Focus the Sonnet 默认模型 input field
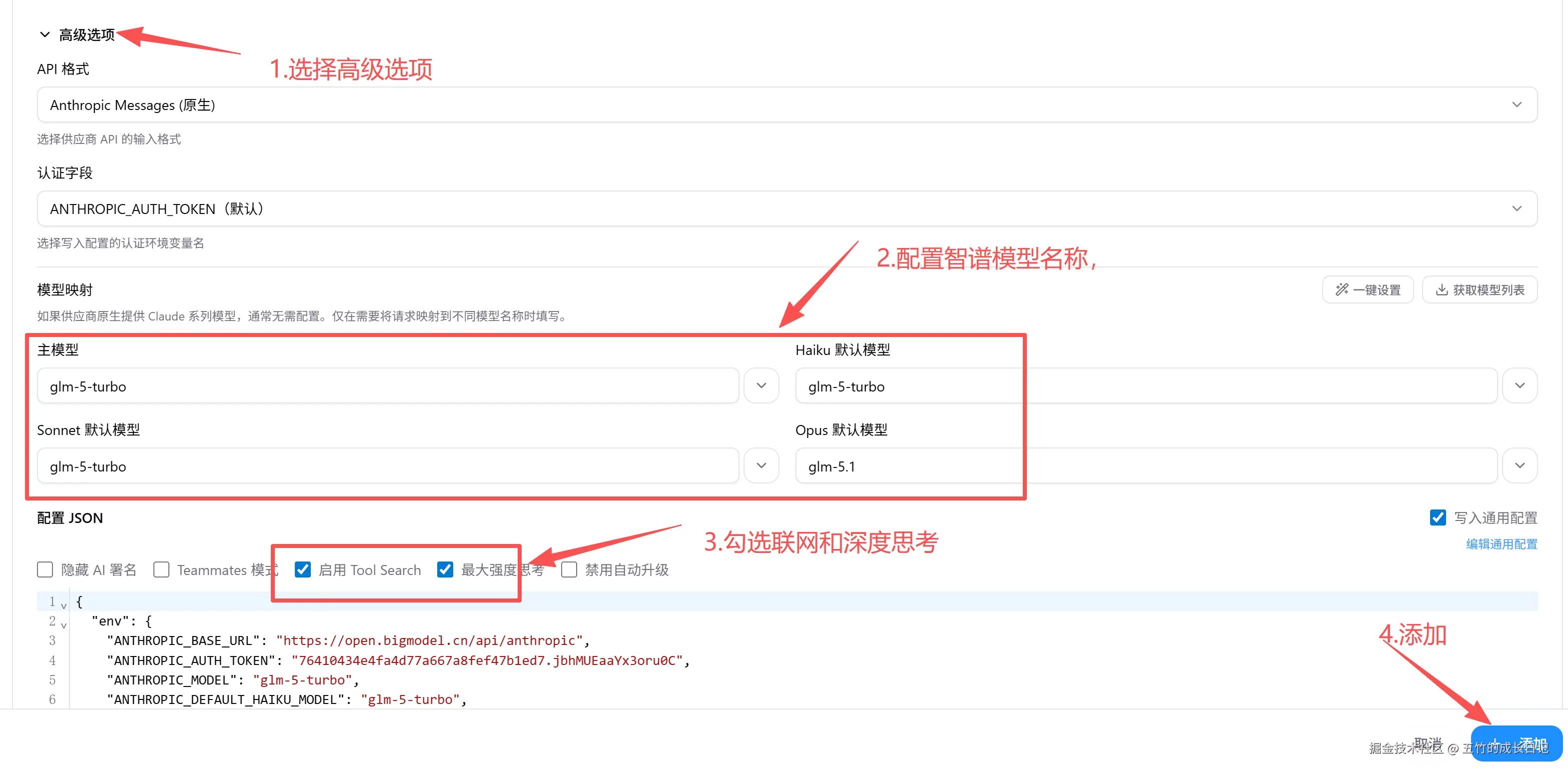Image resolution: width=1568 pixels, height=774 pixels. (x=388, y=466)
